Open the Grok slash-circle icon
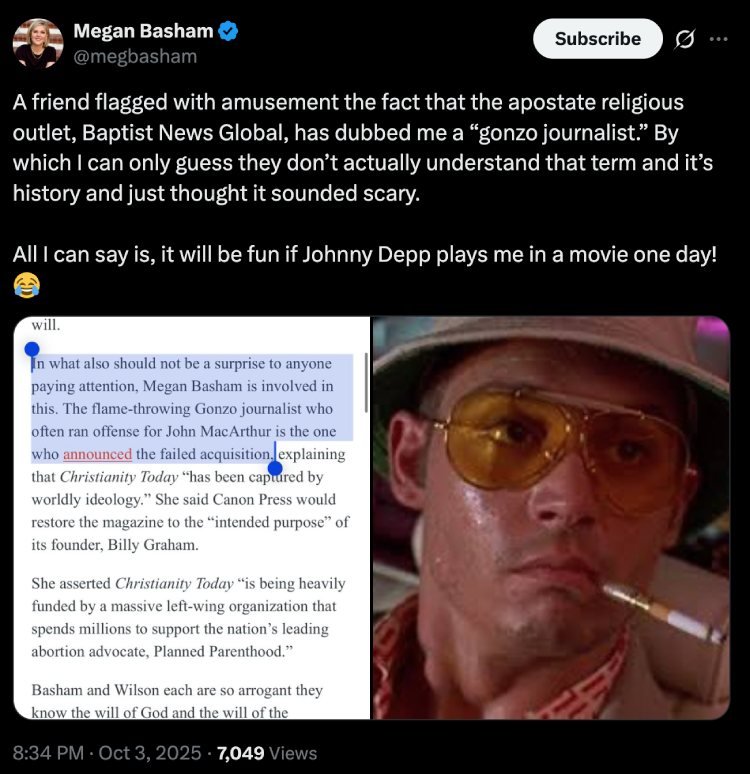 pos(685,39)
